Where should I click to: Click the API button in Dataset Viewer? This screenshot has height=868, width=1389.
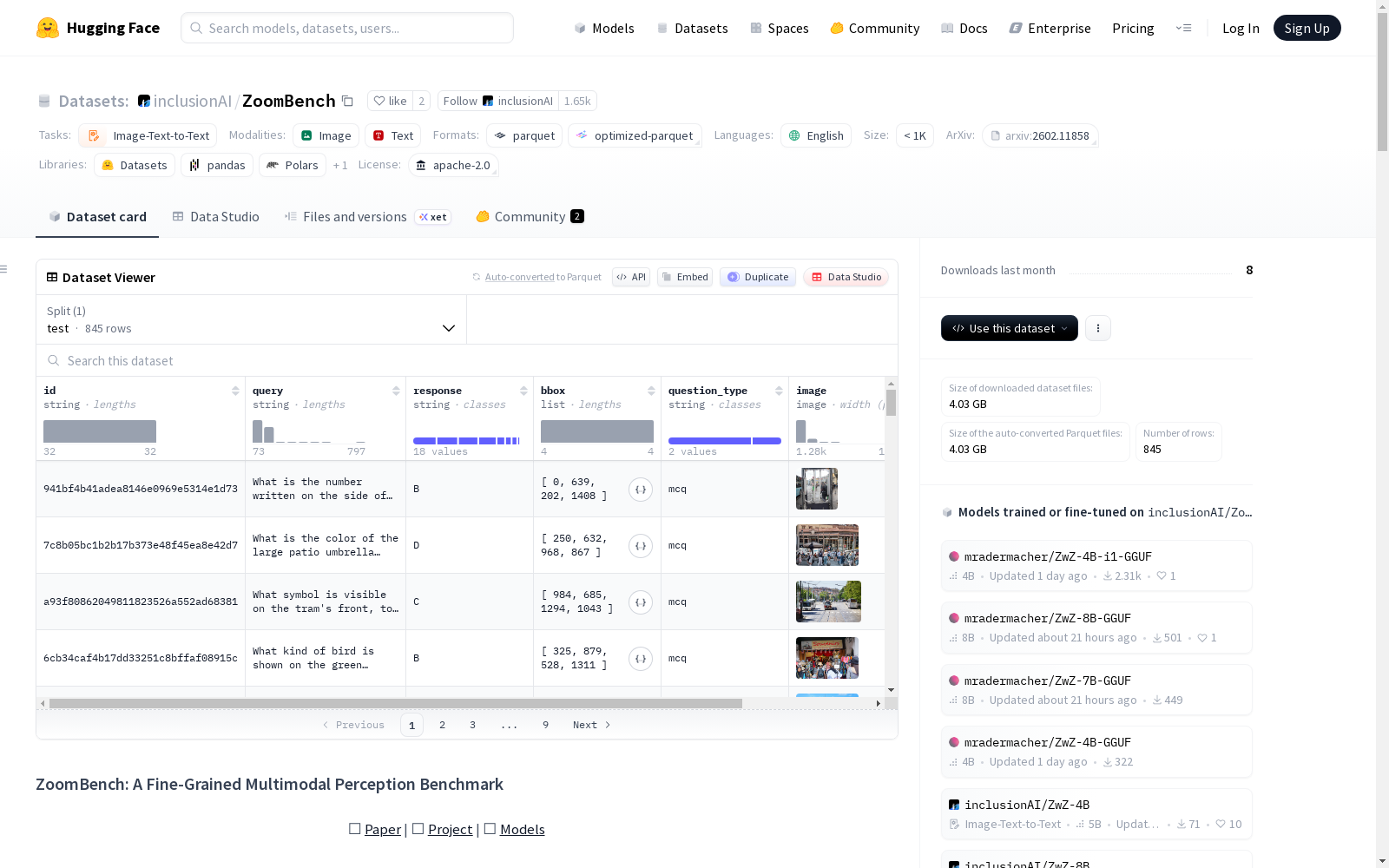631,277
